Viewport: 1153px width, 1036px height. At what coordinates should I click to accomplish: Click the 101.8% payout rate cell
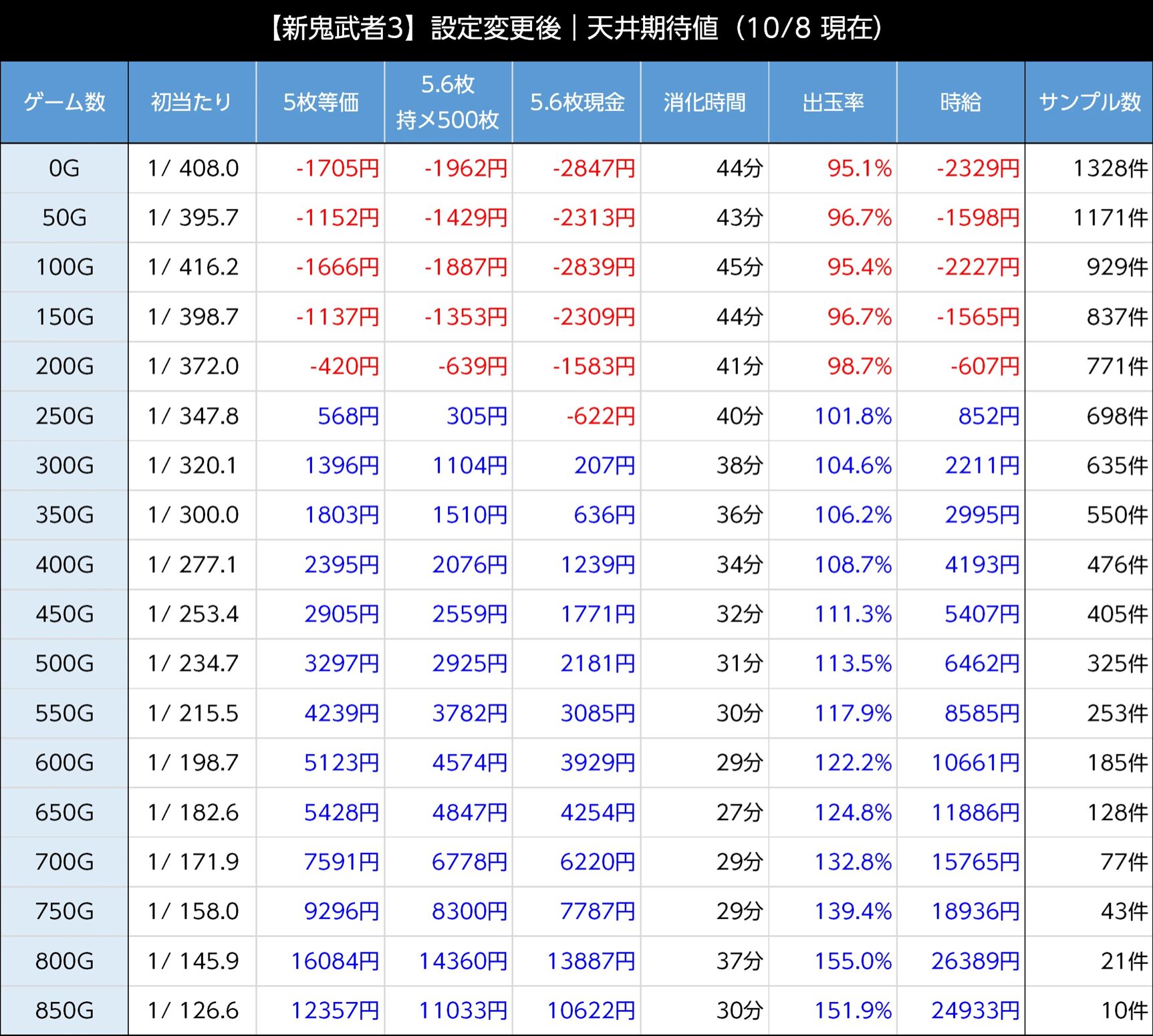point(852,416)
